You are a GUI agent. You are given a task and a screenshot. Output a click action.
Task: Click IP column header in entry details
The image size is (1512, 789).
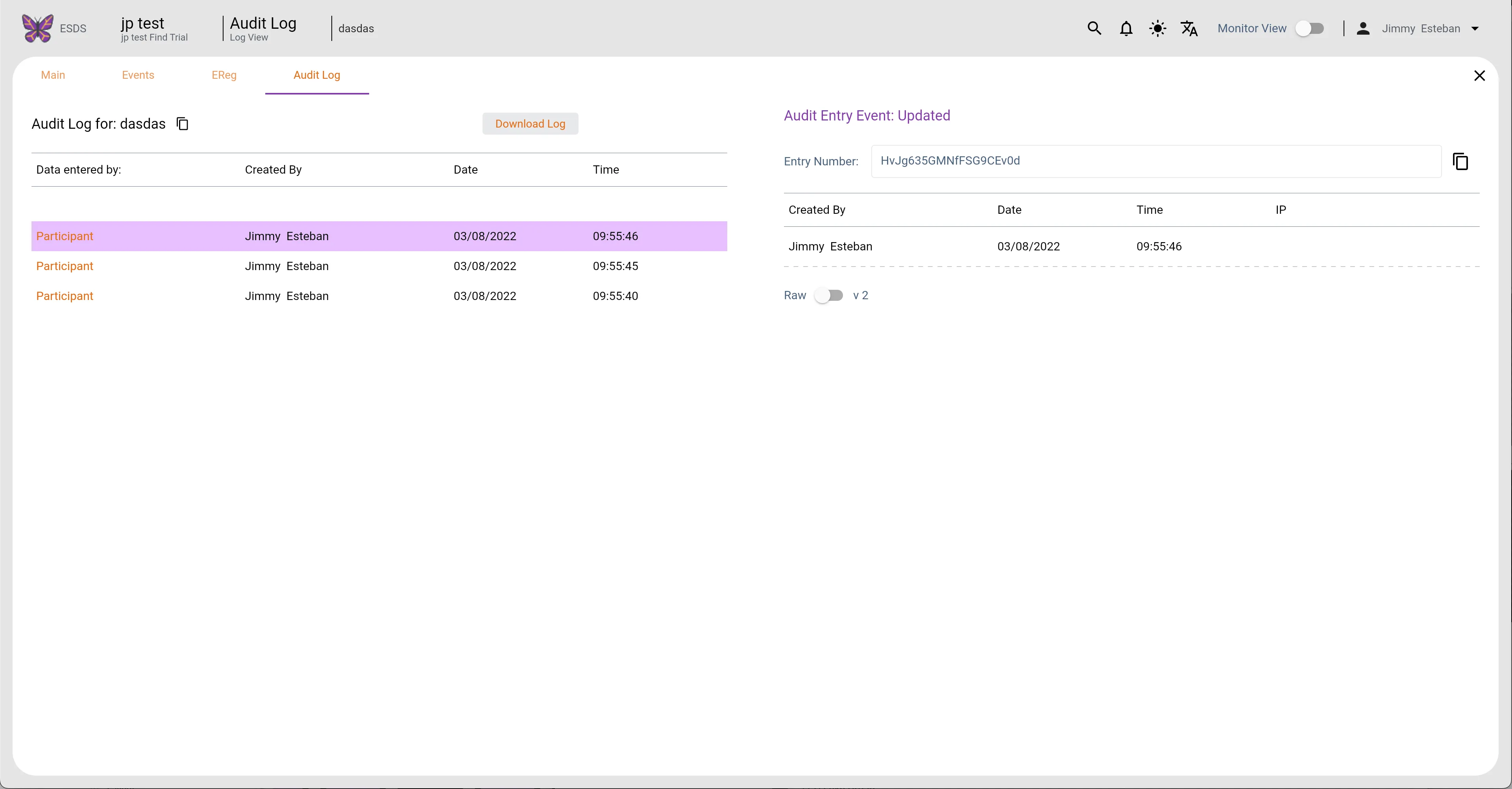[1281, 209]
